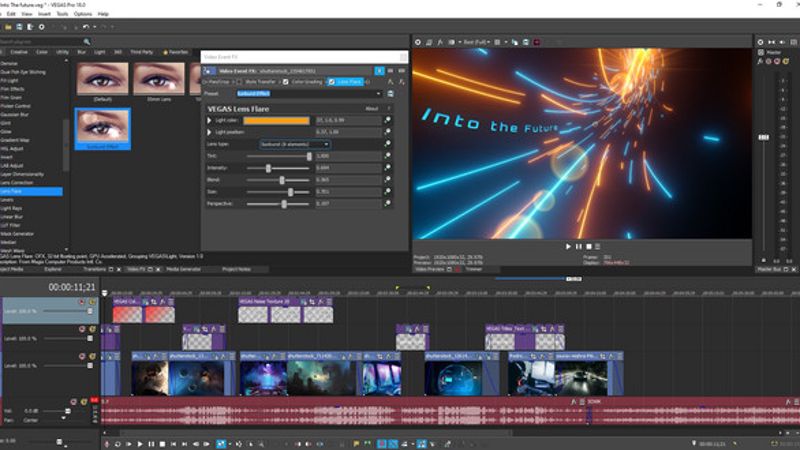The image size is (800, 450).
Task: Select the 50mm Lens preset thumbnail
Action: 159,79
